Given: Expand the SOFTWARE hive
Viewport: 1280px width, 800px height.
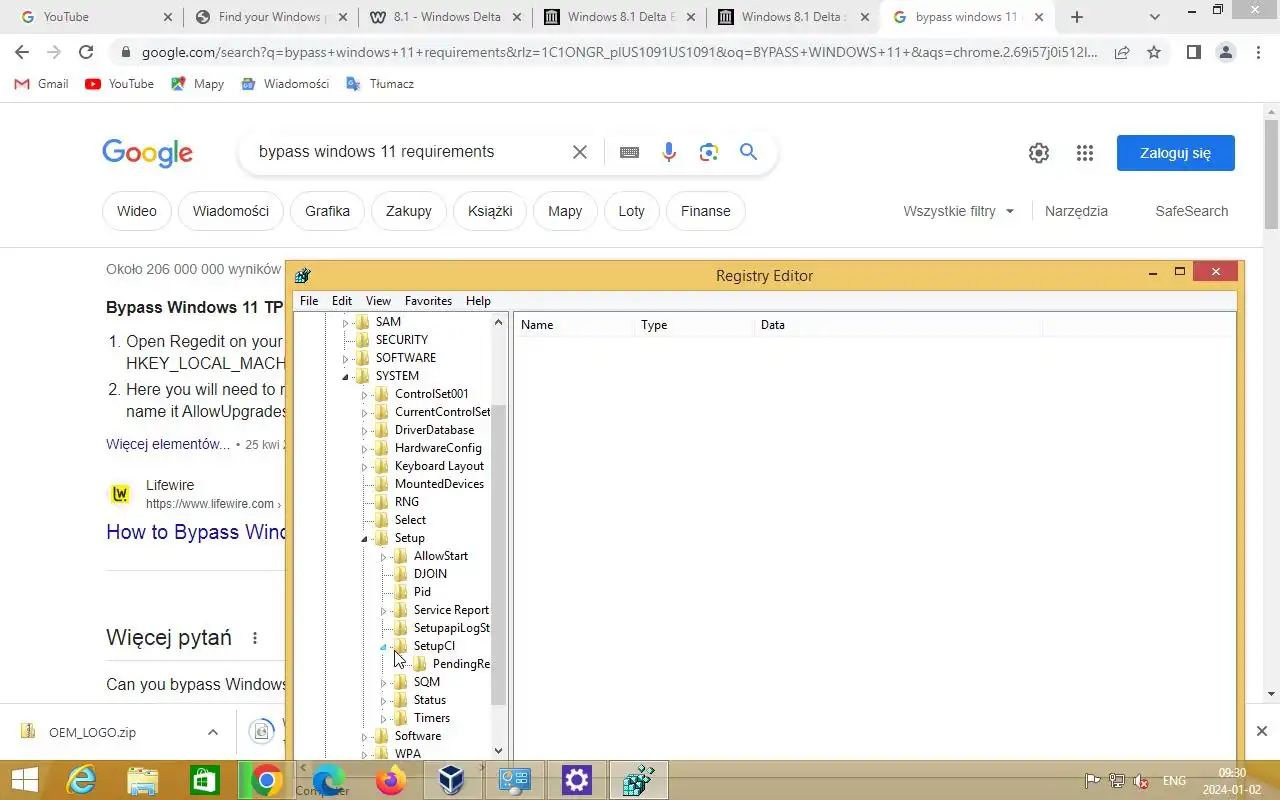Looking at the screenshot, I should click(346, 358).
